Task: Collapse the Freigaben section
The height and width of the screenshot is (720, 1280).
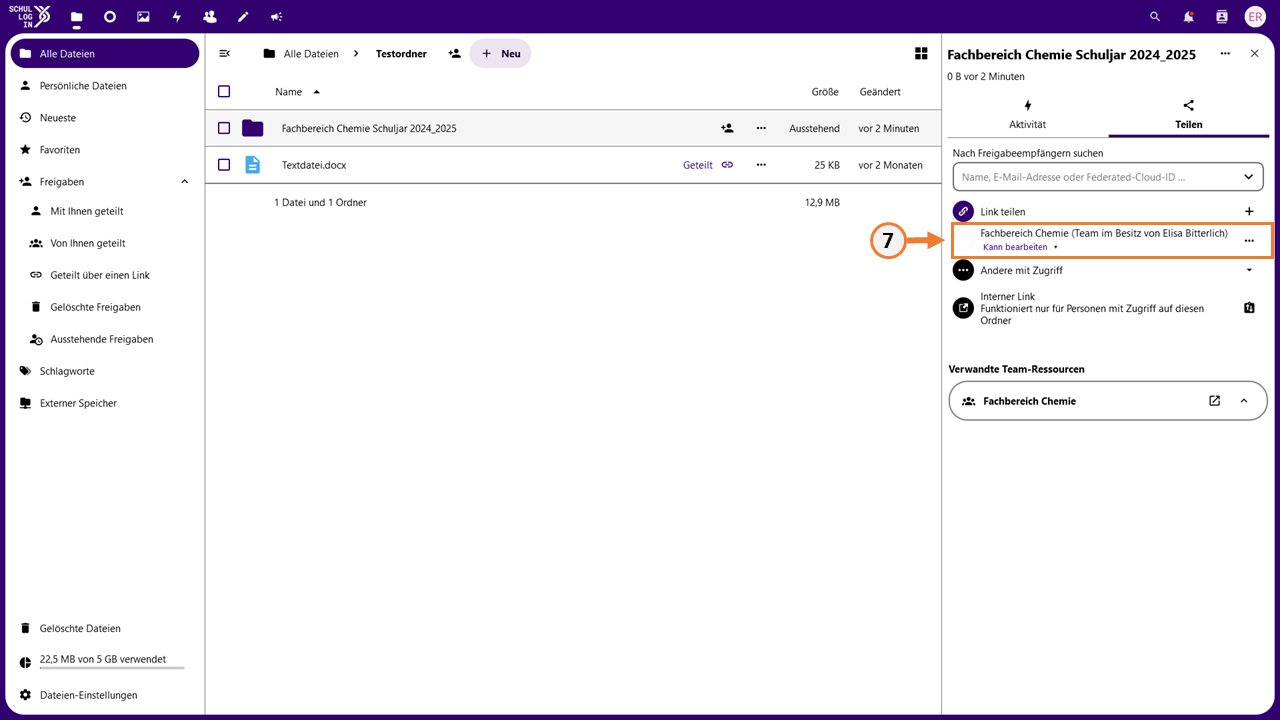Action: [x=184, y=182]
